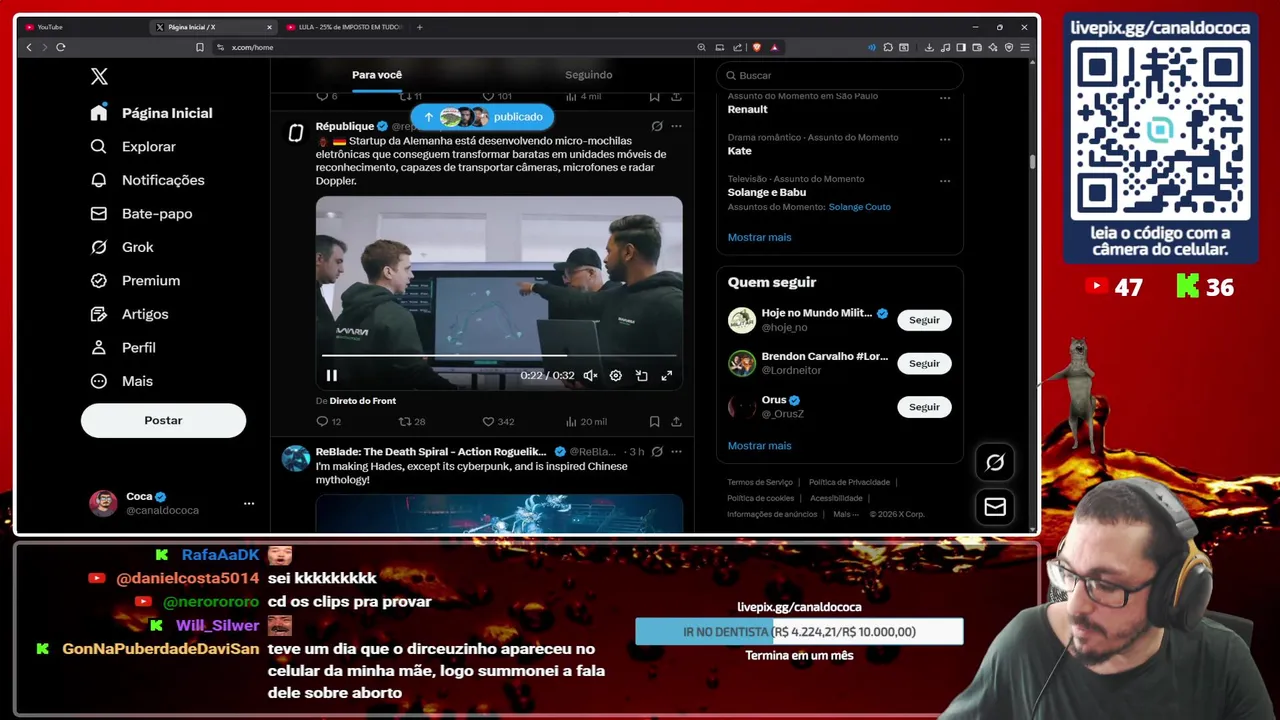Repost the République post with 28 reposts
Viewport: 1280px width, 720px height.
pyautogui.click(x=412, y=422)
